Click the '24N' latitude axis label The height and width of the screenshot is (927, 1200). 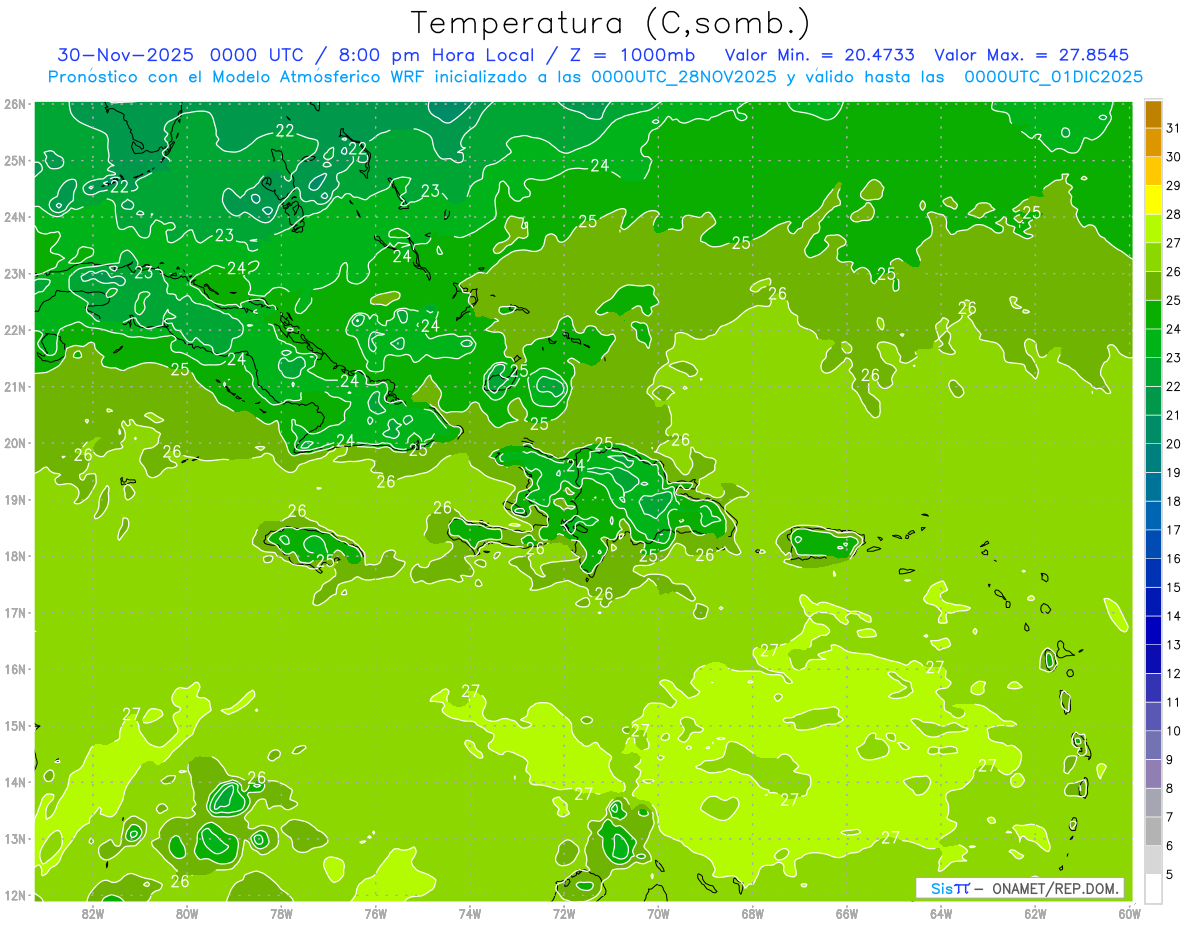(15, 217)
